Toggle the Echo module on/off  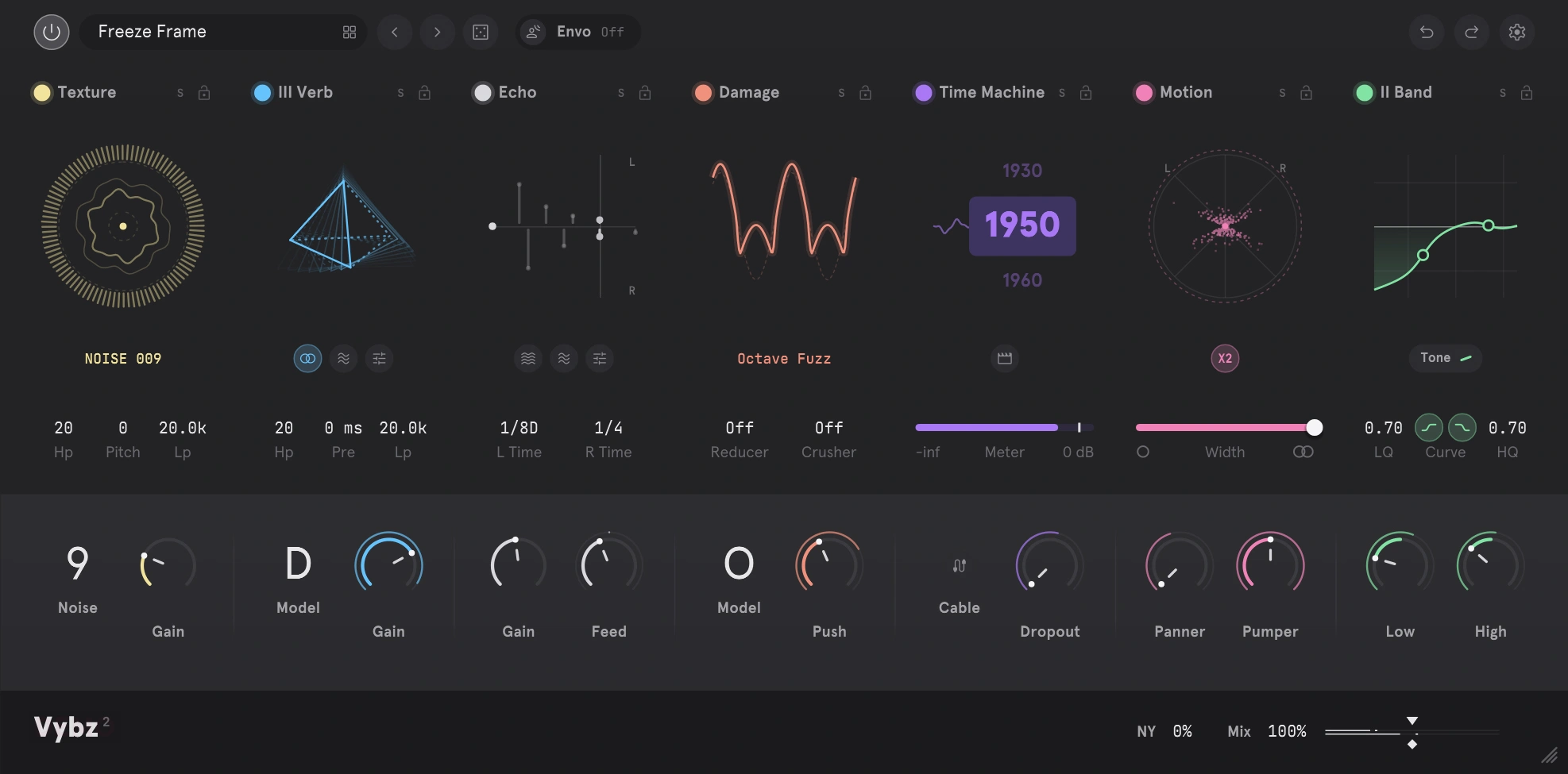pyautogui.click(x=483, y=93)
